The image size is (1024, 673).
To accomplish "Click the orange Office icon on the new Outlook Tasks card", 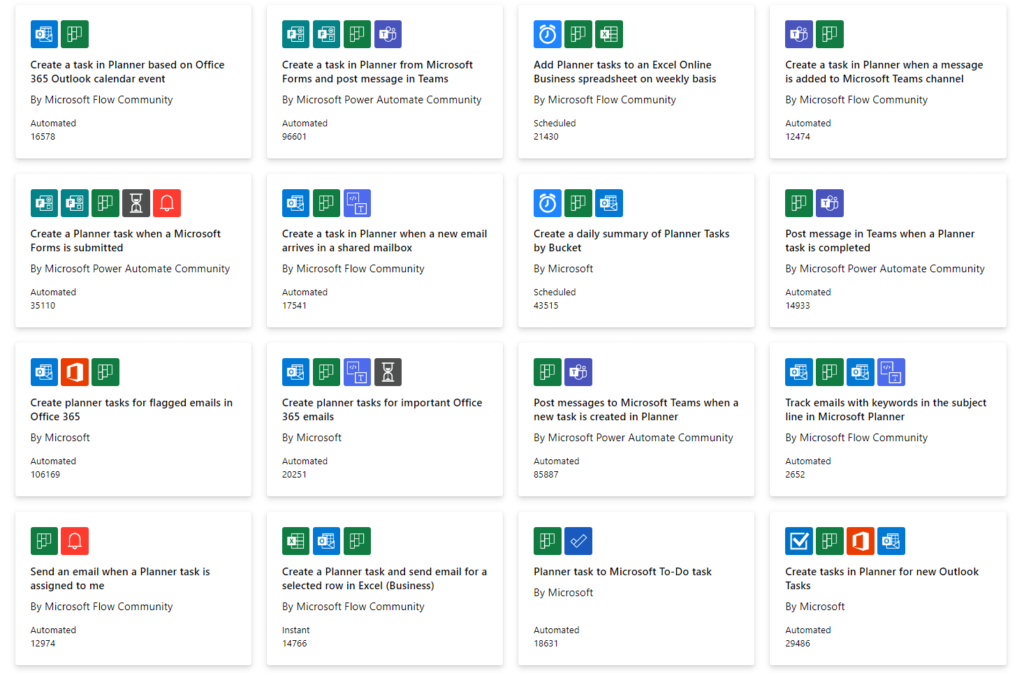I will (x=860, y=541).
